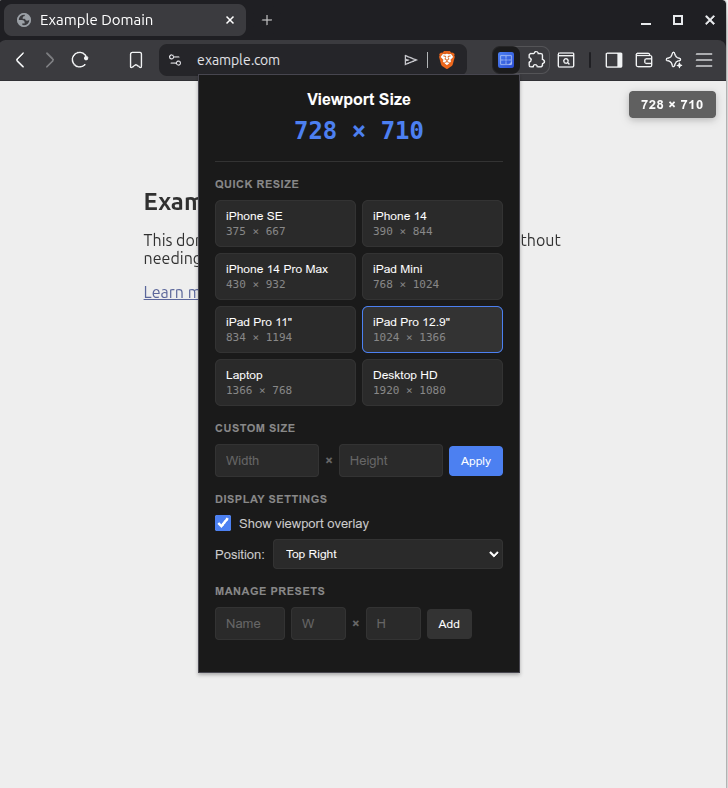728x788 pixels.
Task: Select the iPad Mini 768 × 1024 preset
Action: [432, 276]
